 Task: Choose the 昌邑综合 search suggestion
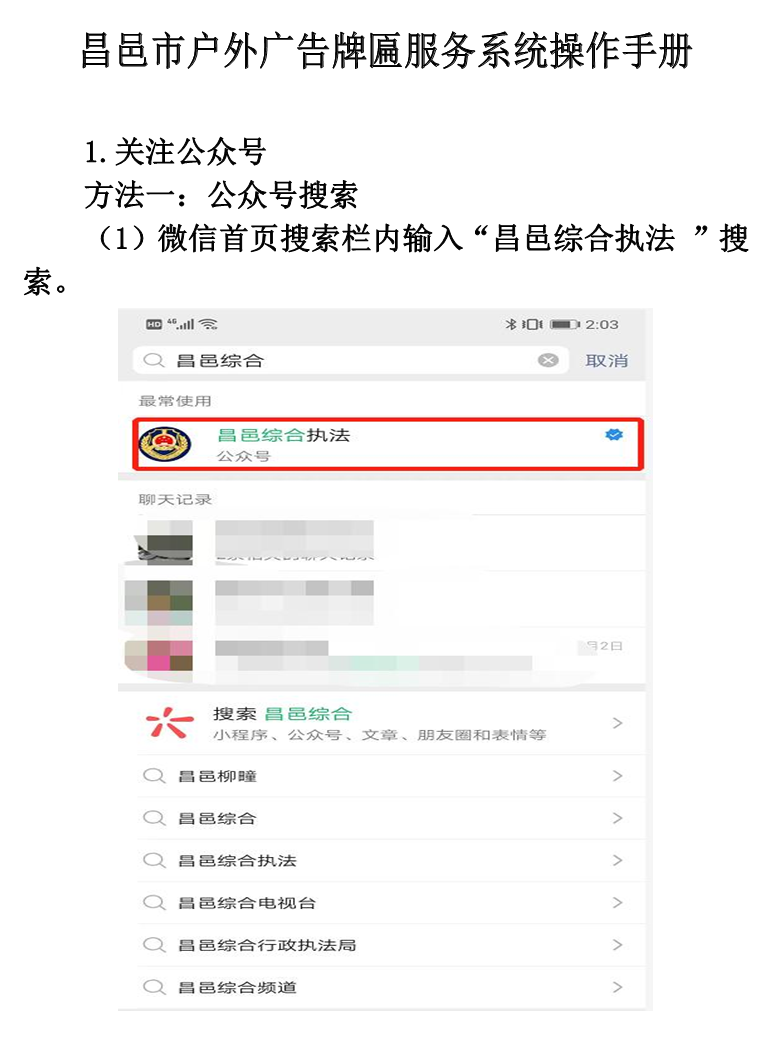[382, 818]
